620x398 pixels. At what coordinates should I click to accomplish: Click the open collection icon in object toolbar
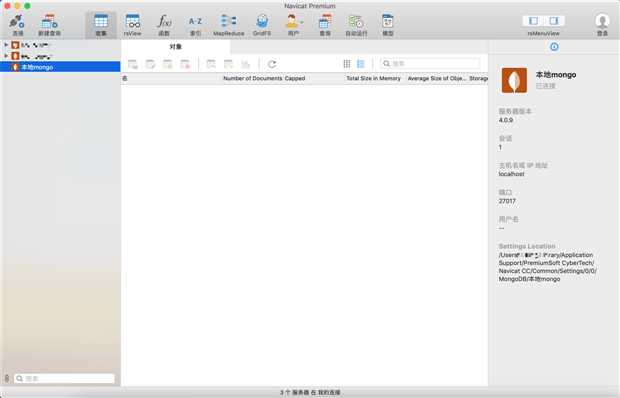(x=133, y=64)
